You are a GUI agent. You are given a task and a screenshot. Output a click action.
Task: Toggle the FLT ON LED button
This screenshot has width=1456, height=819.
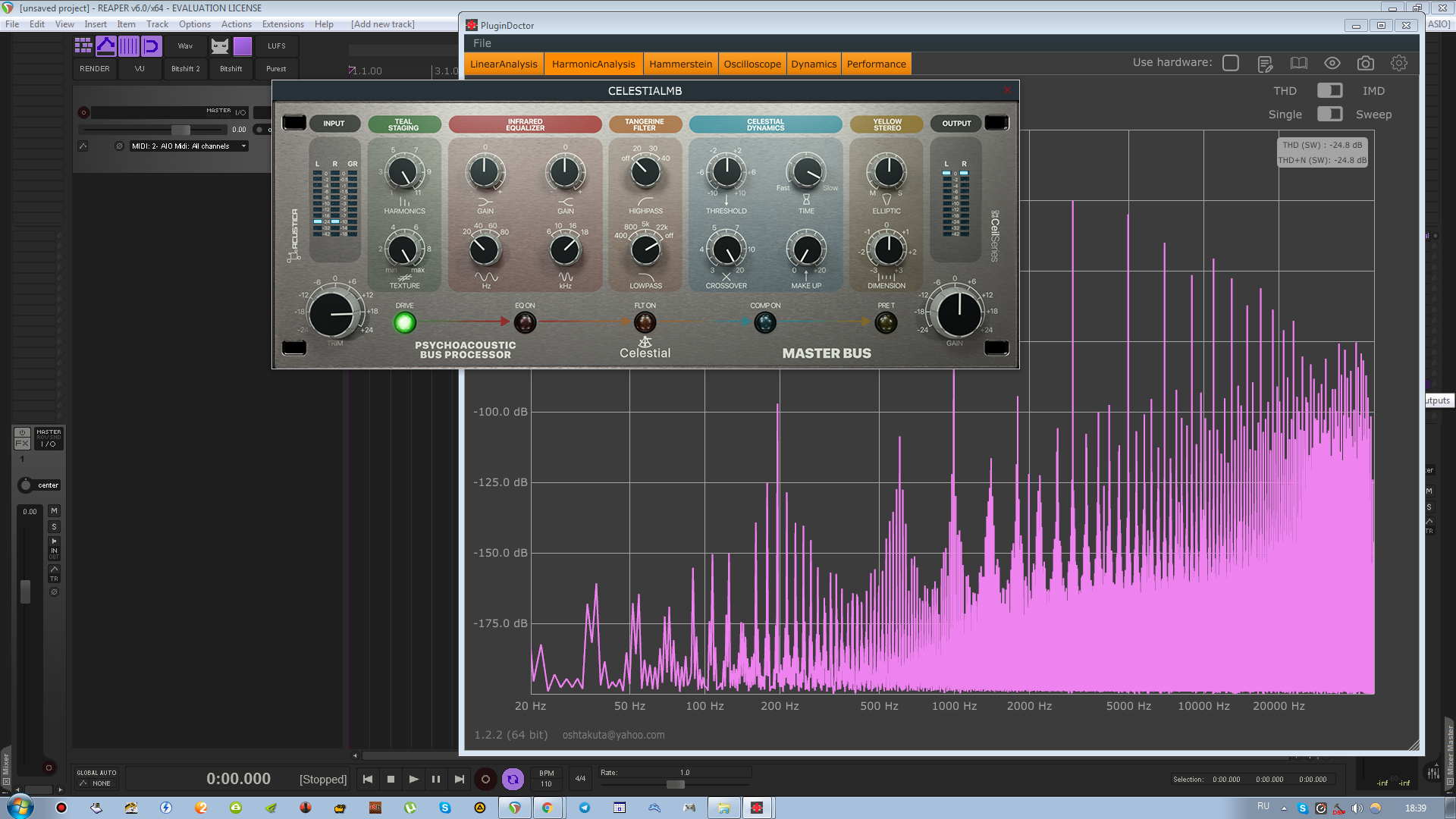[645, 322]
